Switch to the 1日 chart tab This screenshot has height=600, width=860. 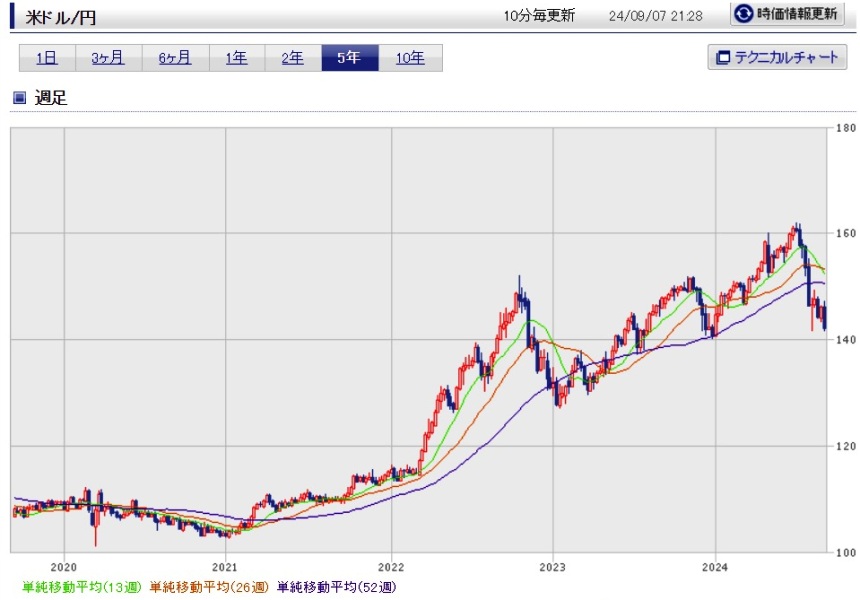click(47, 58)
